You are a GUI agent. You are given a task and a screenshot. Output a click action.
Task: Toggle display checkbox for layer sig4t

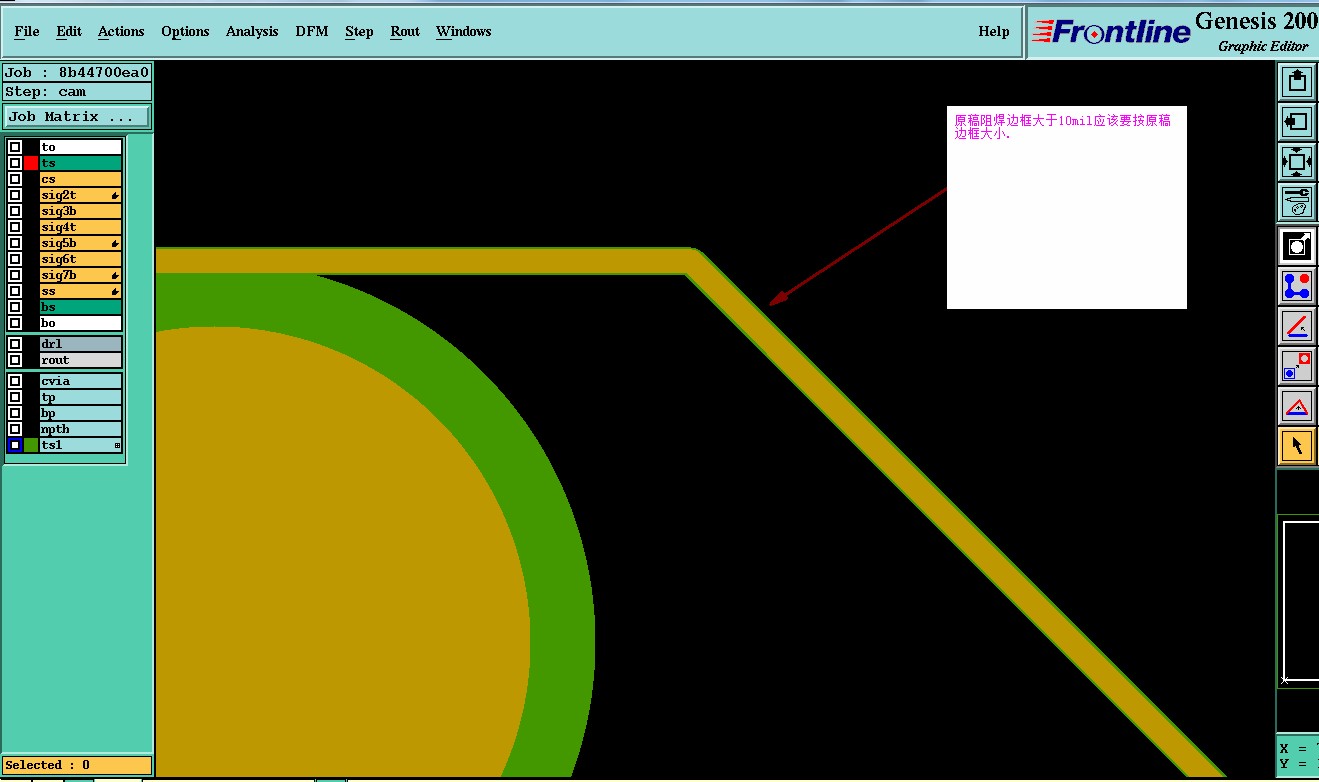15,227
